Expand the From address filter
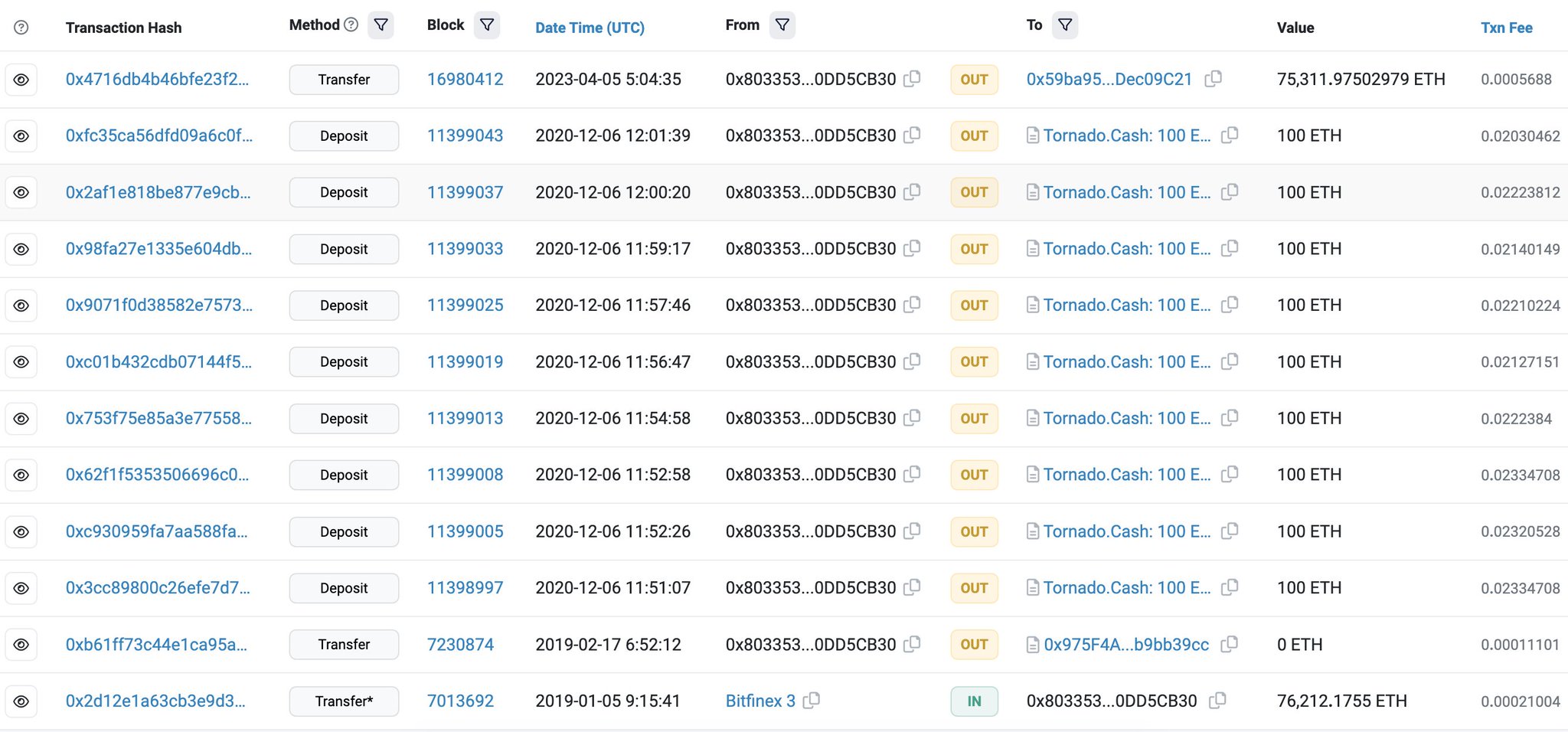This screenshot has width=1568, height=732. pyautogui.click(x=782, y=25)
